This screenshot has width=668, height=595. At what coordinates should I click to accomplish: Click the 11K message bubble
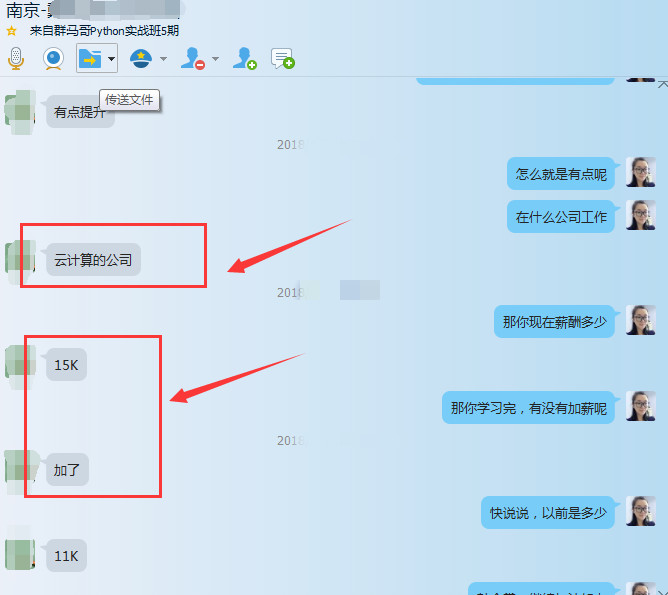click(x=66, y=556)
